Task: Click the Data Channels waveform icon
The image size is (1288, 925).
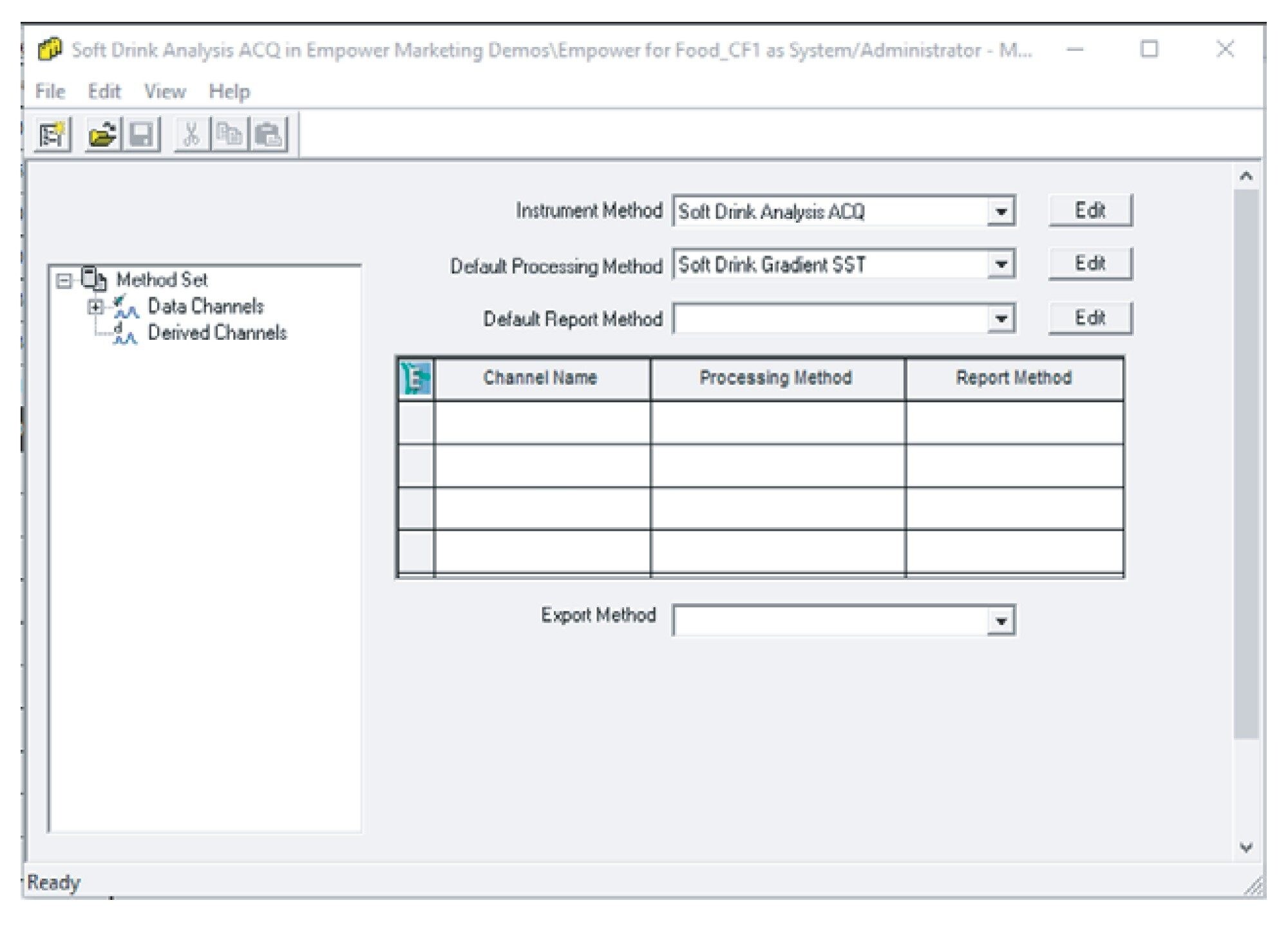Action: point(126,306)
